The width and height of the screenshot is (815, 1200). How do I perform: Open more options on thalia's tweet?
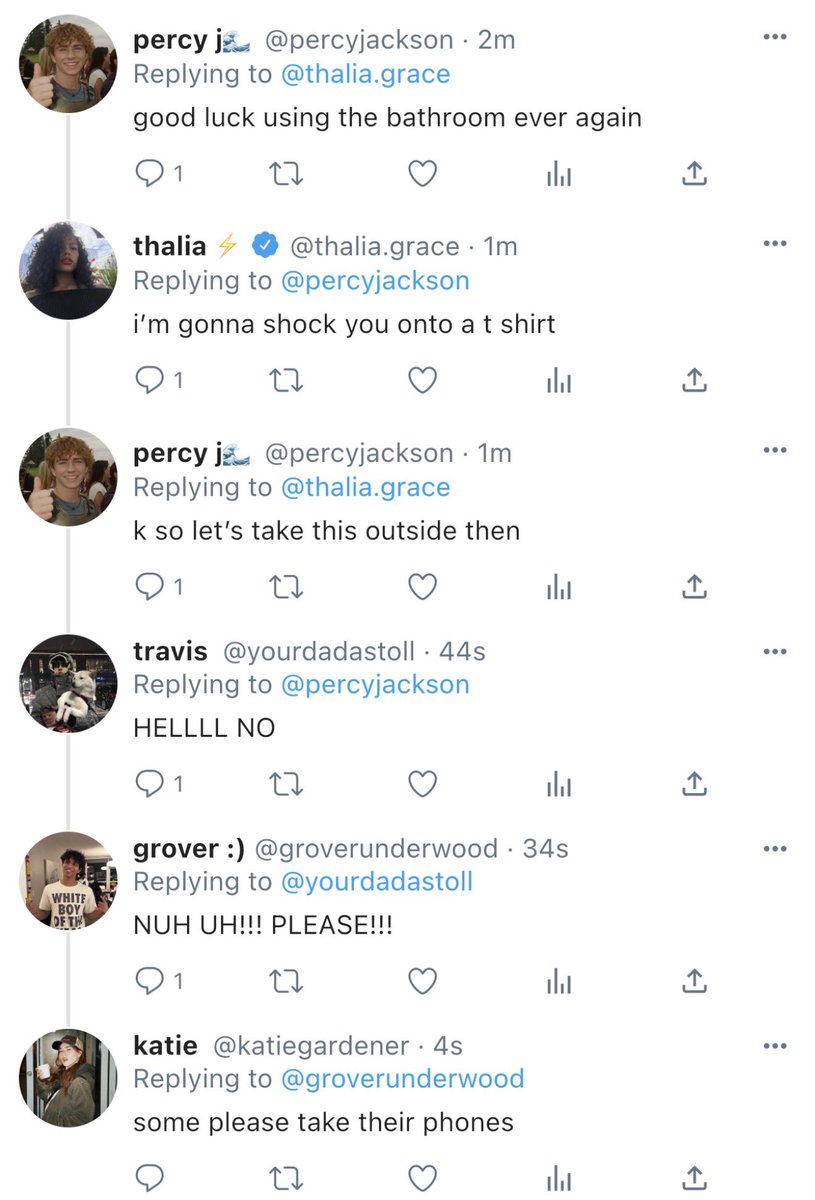[x=774, y=243]
